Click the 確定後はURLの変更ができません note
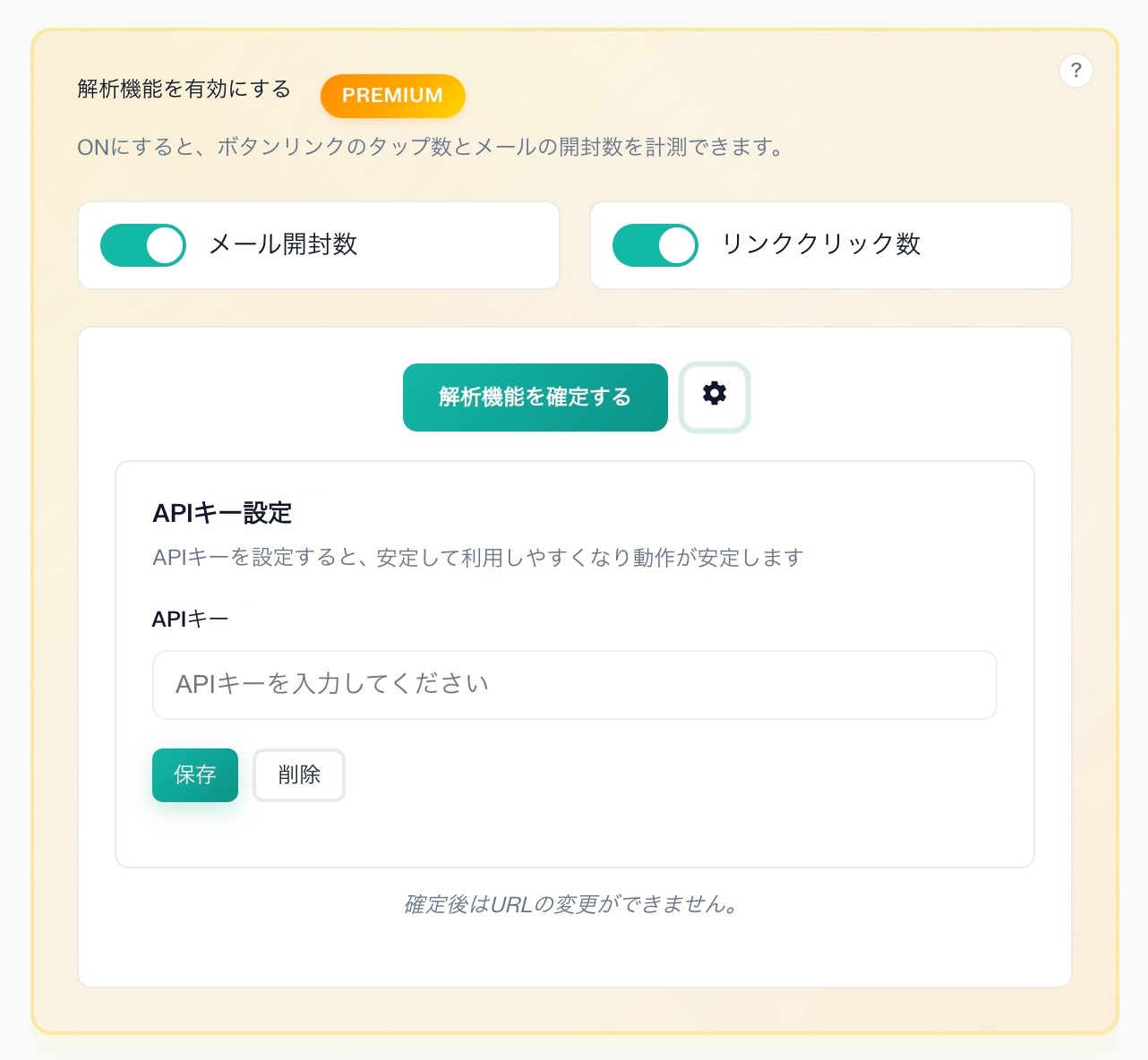The image size is (1148, 1060). (x=573, y=904)
